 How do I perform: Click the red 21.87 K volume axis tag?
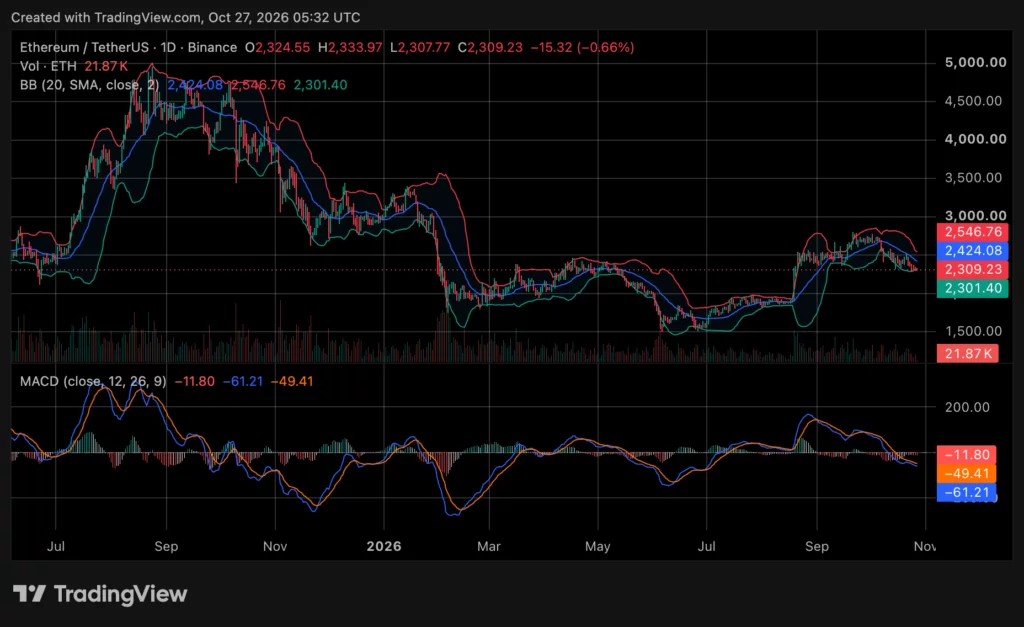(968, 353)
